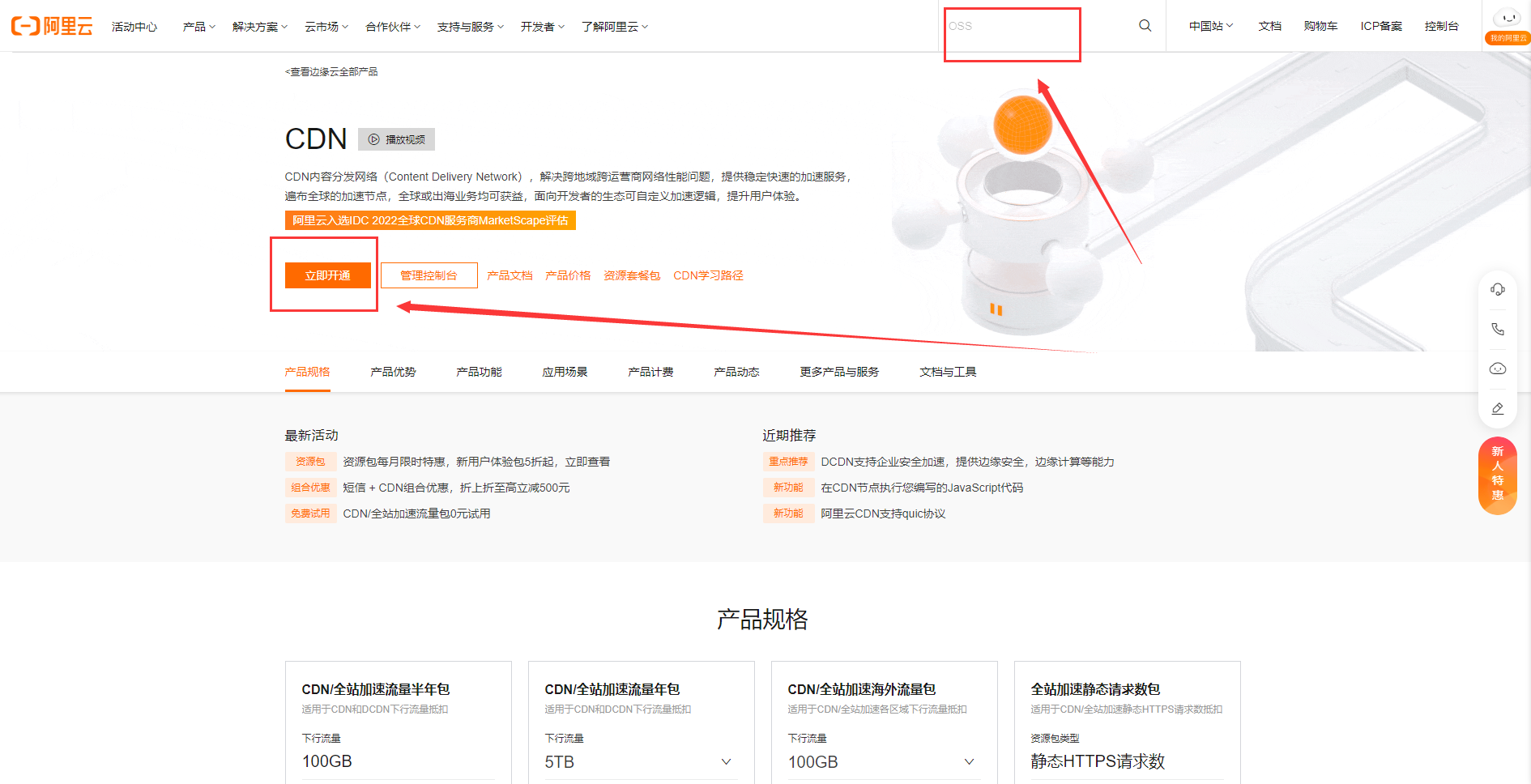The height and width of the screenshot is (784, 1531).
Task: Open 资源包每月限时特惠 activity link
Action: 476,462
